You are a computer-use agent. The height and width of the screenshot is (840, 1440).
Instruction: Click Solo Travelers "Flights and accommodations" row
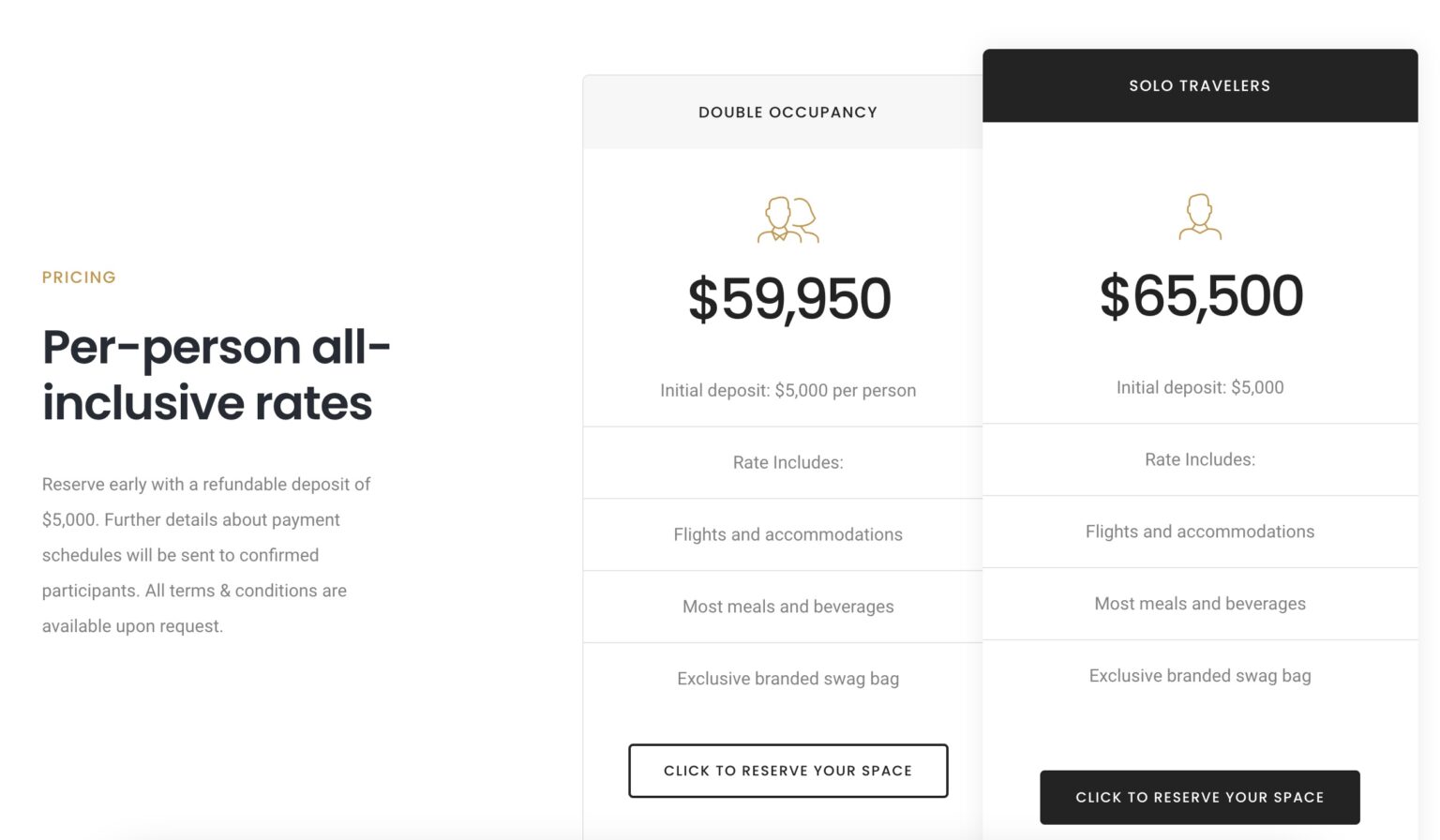coord(1199,532)
